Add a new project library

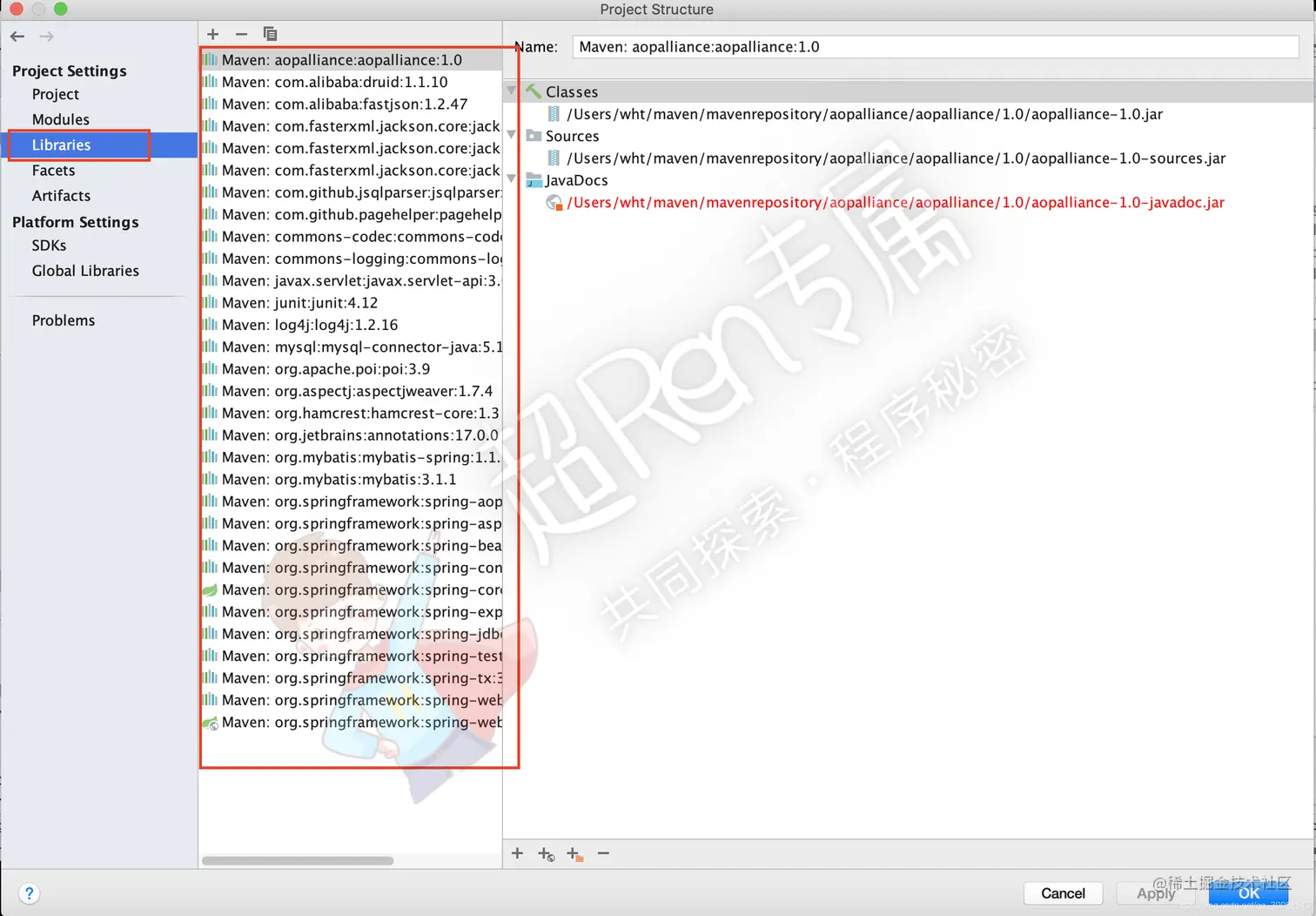[212, 34]
